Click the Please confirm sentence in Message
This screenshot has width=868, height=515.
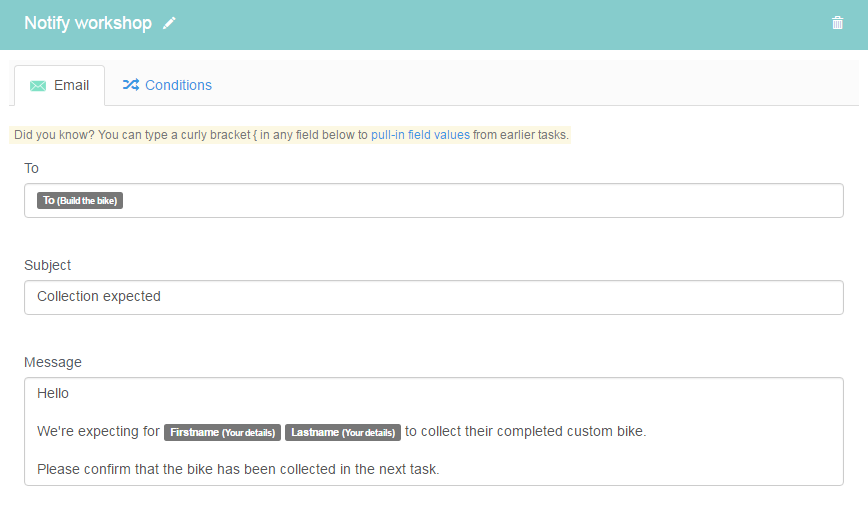238,470
